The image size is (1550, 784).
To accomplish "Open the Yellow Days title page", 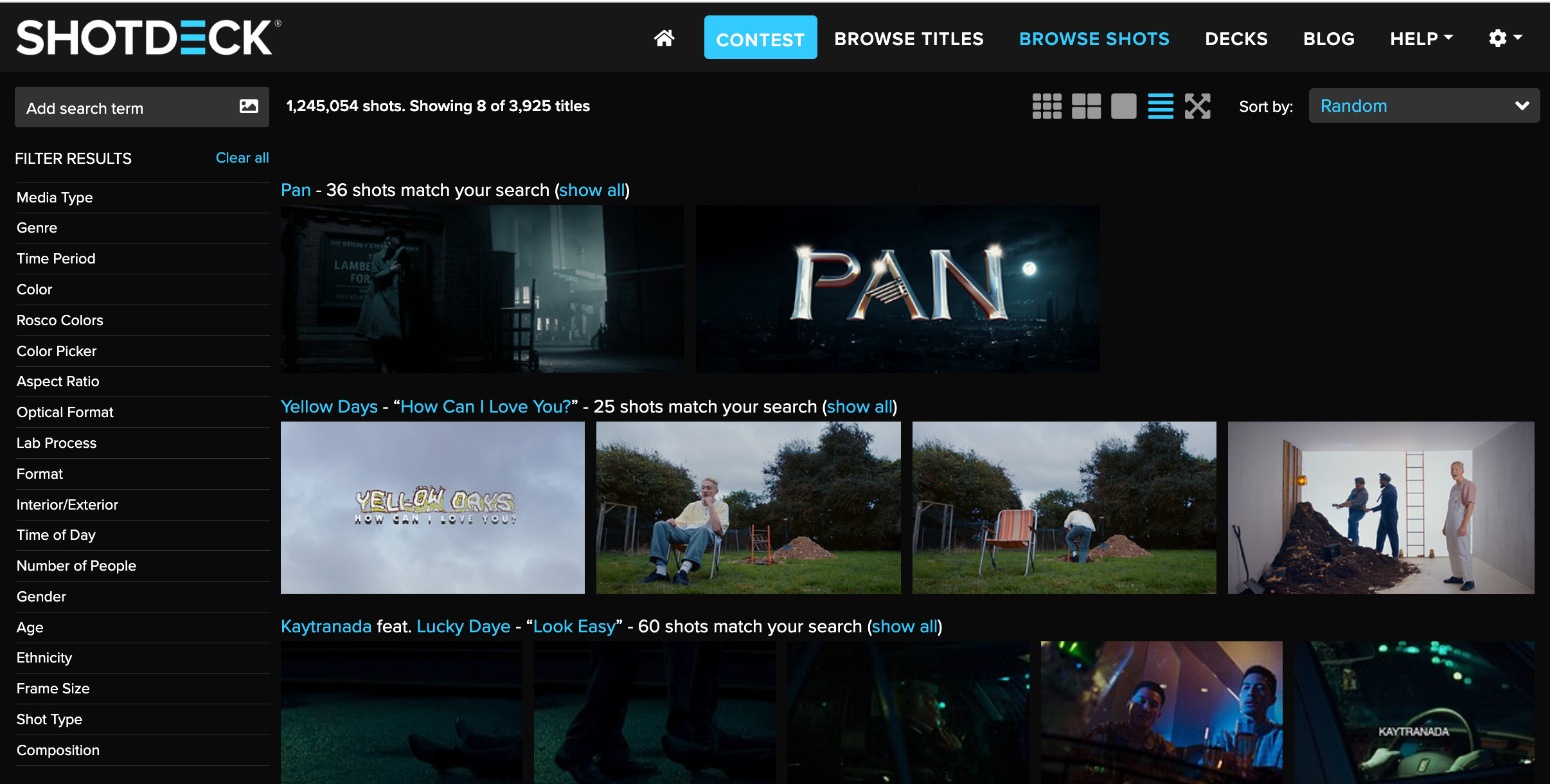I will point(329,406).
